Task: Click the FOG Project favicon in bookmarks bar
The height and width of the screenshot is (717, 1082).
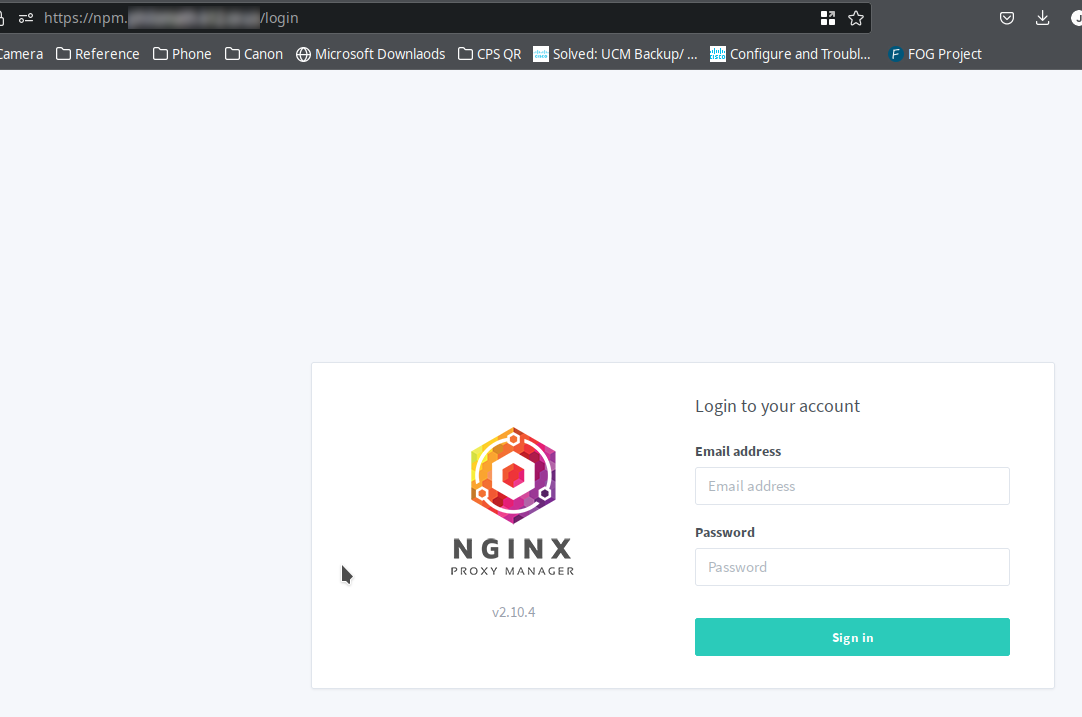Action: 895,54
